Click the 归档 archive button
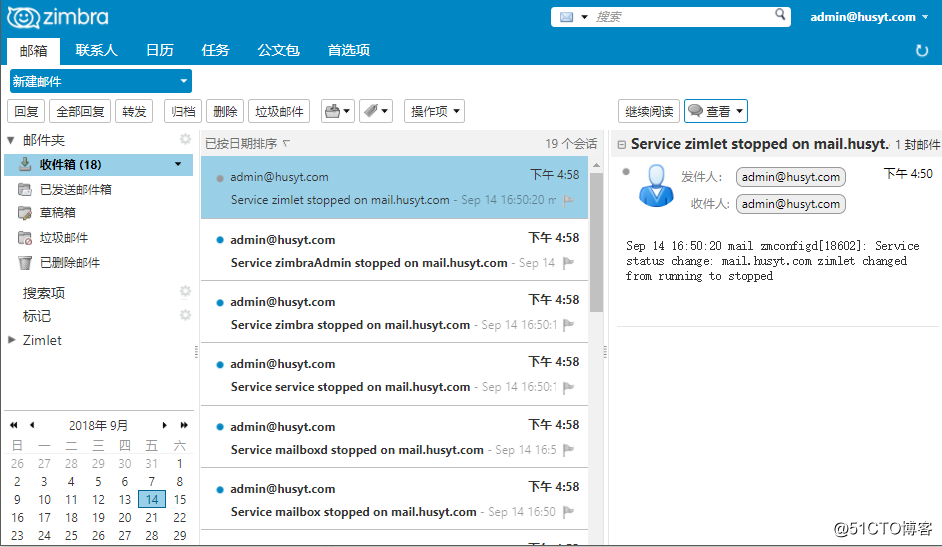 [x=183, y=111]
